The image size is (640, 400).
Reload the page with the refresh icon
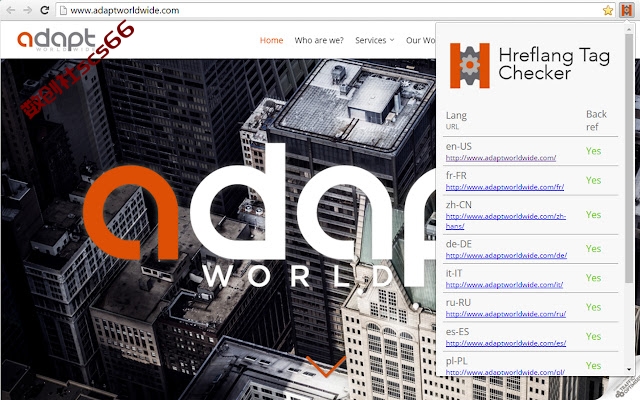[x=44, y=10]
